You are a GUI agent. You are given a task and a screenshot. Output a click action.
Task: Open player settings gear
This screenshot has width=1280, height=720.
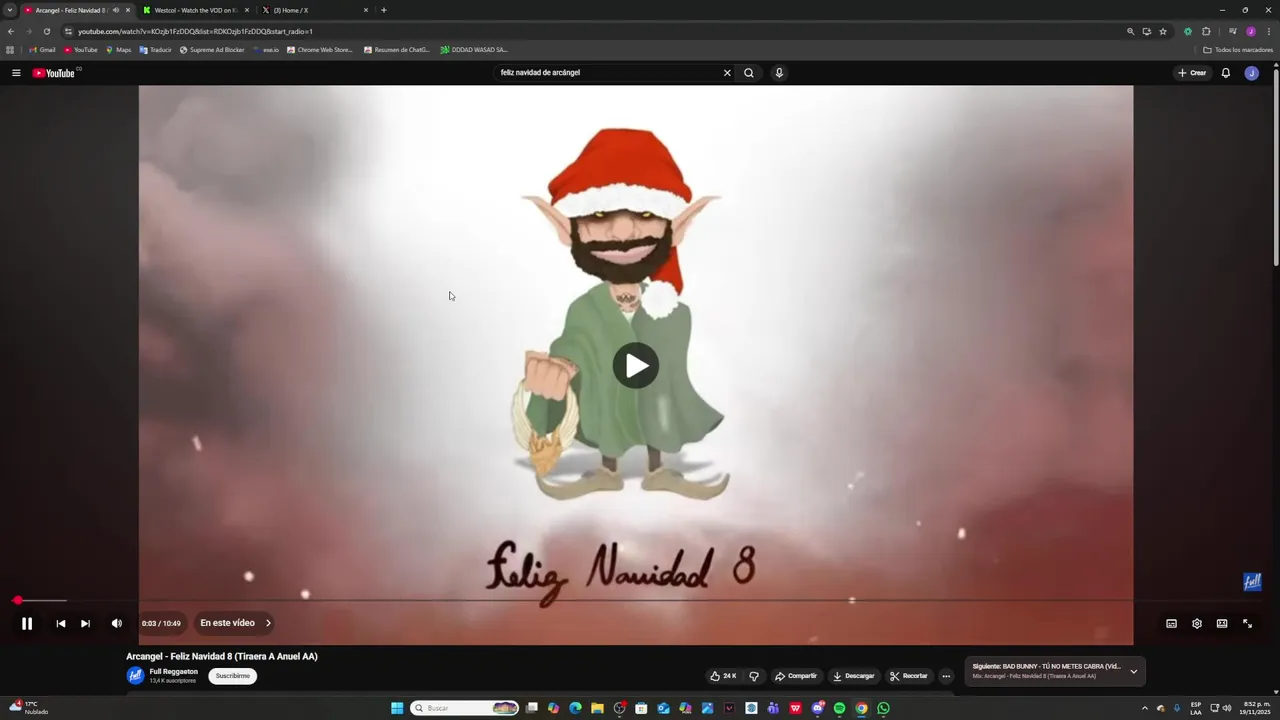[1196, 623]
